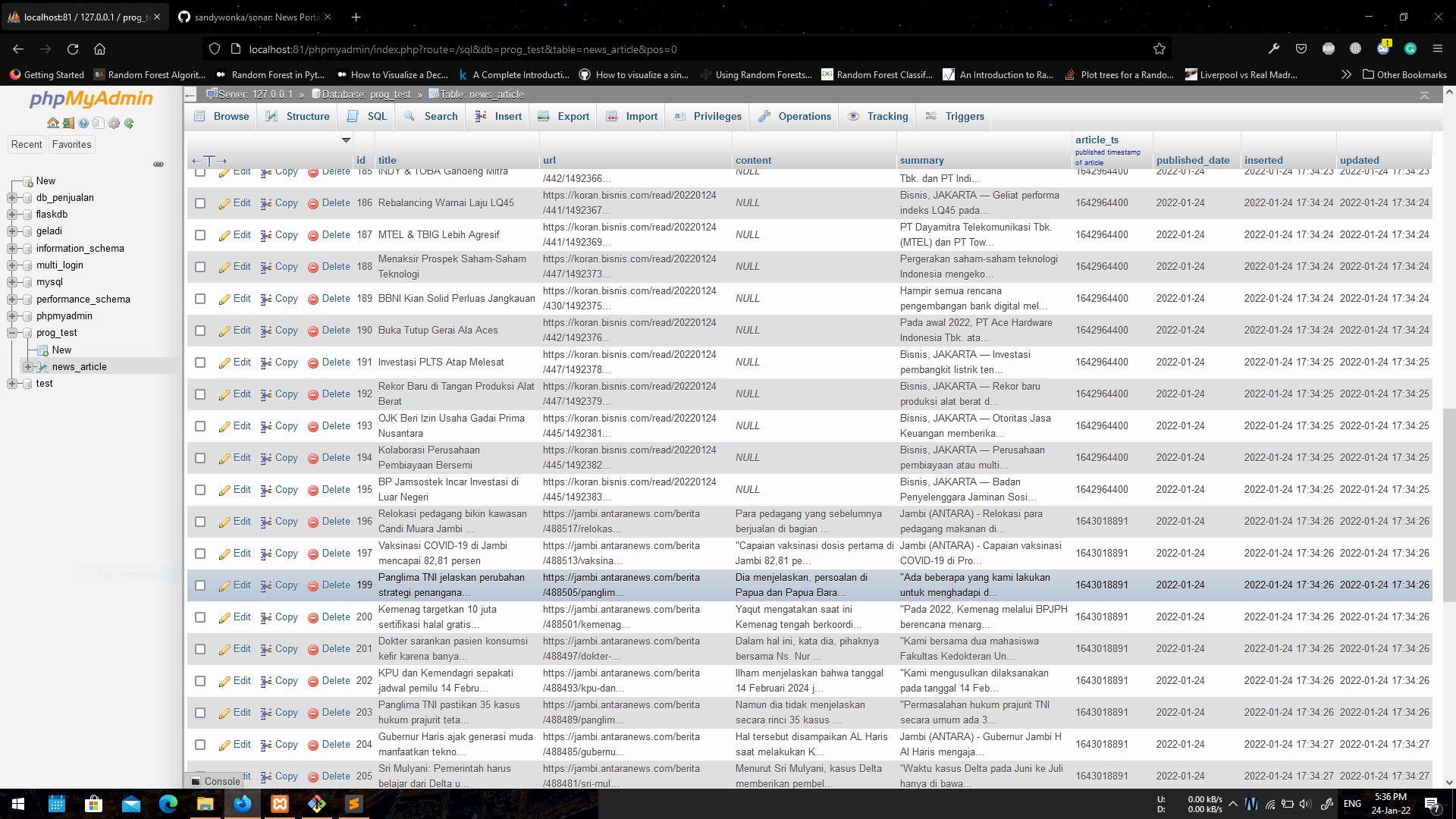Tick checkbox for row 201 Dokter sarankan

[x=200, y=649]
